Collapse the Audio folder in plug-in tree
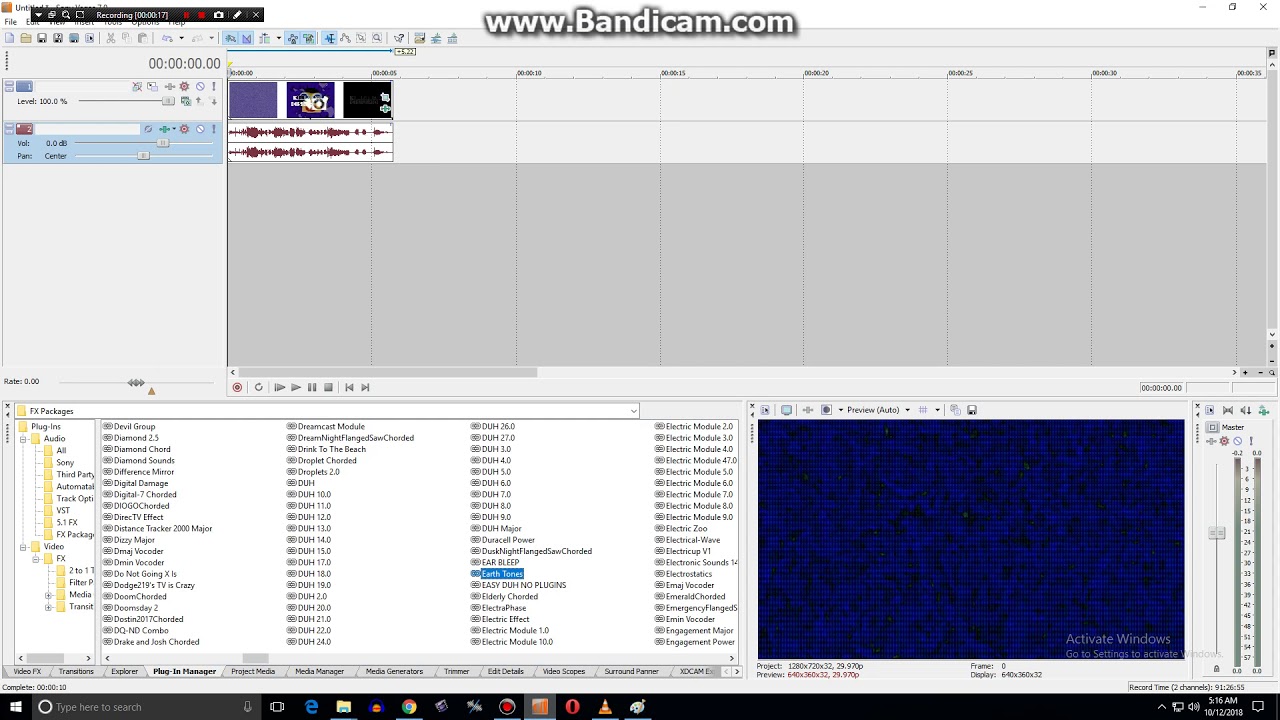This screenshot has height=720, width=1280. coord(23,439)
